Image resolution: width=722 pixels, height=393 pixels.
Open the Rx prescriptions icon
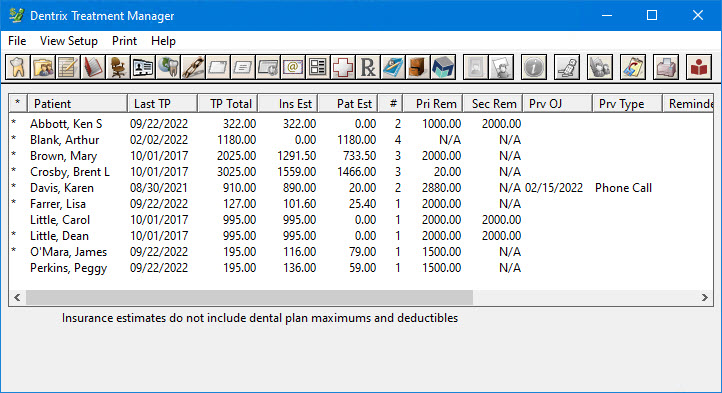coord(367,68)
